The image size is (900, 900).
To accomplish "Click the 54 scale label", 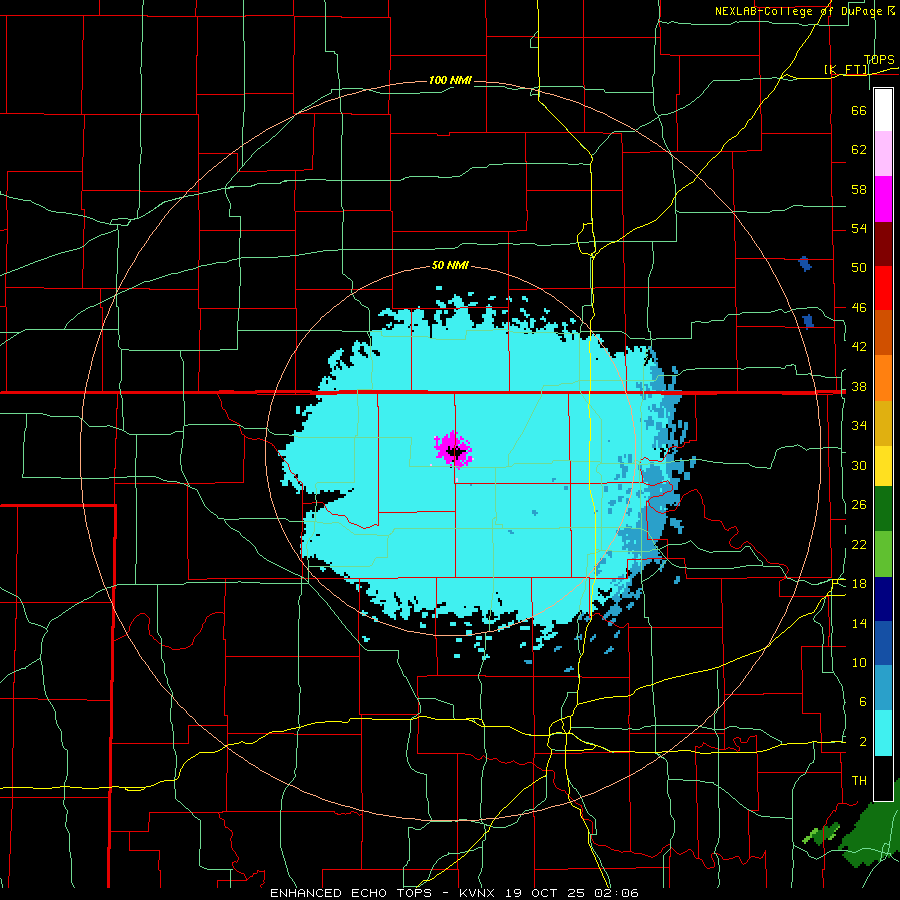I will coord(859,228).
